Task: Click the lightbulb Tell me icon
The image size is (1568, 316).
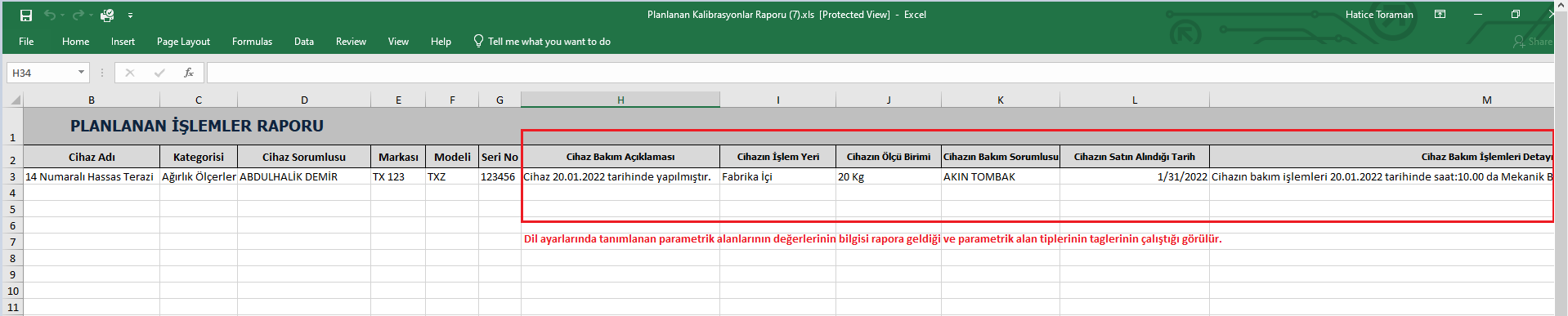Action: pyautogui.click(x=478, y=41)
